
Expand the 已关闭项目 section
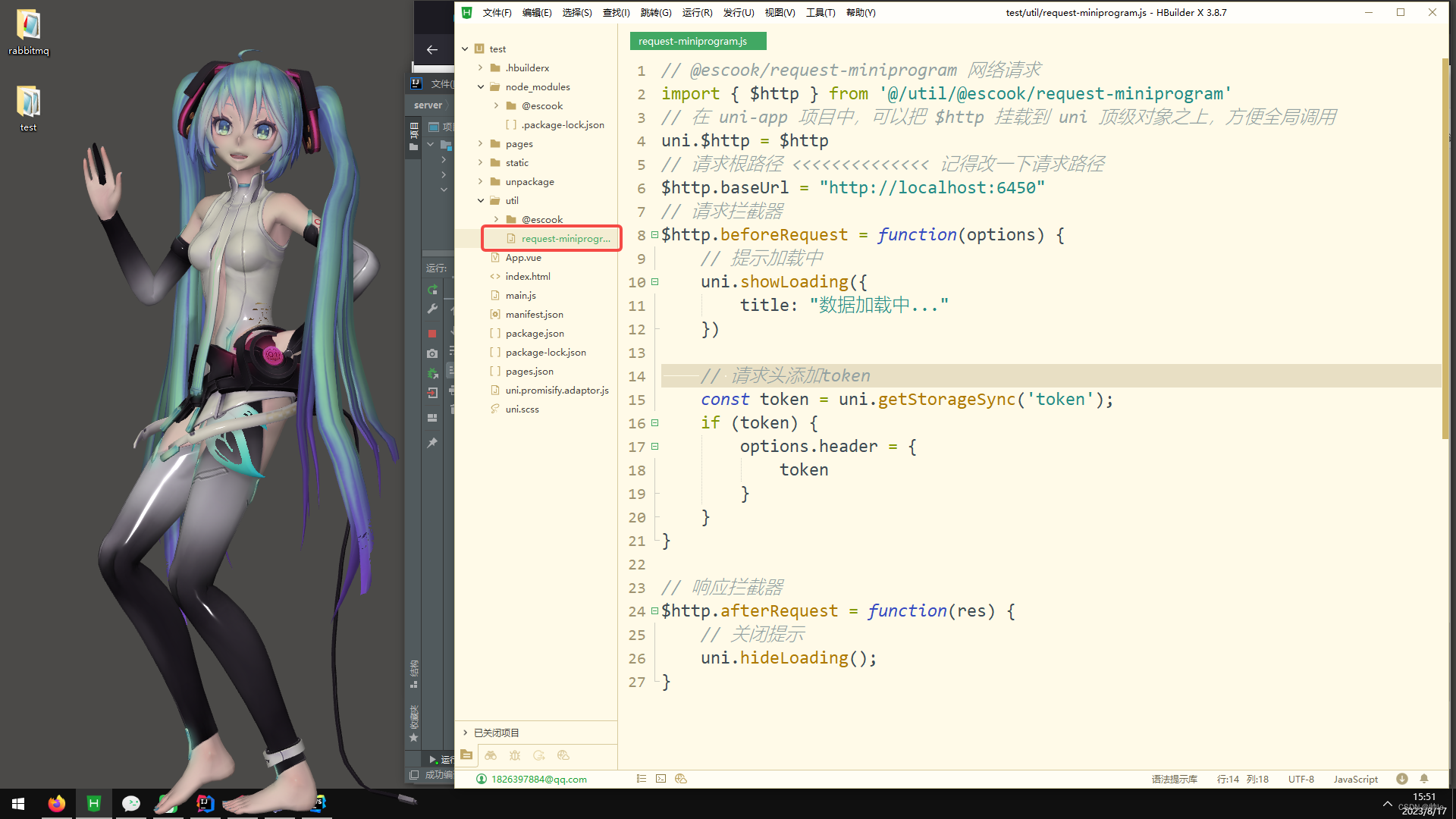[x=466, y=733]
